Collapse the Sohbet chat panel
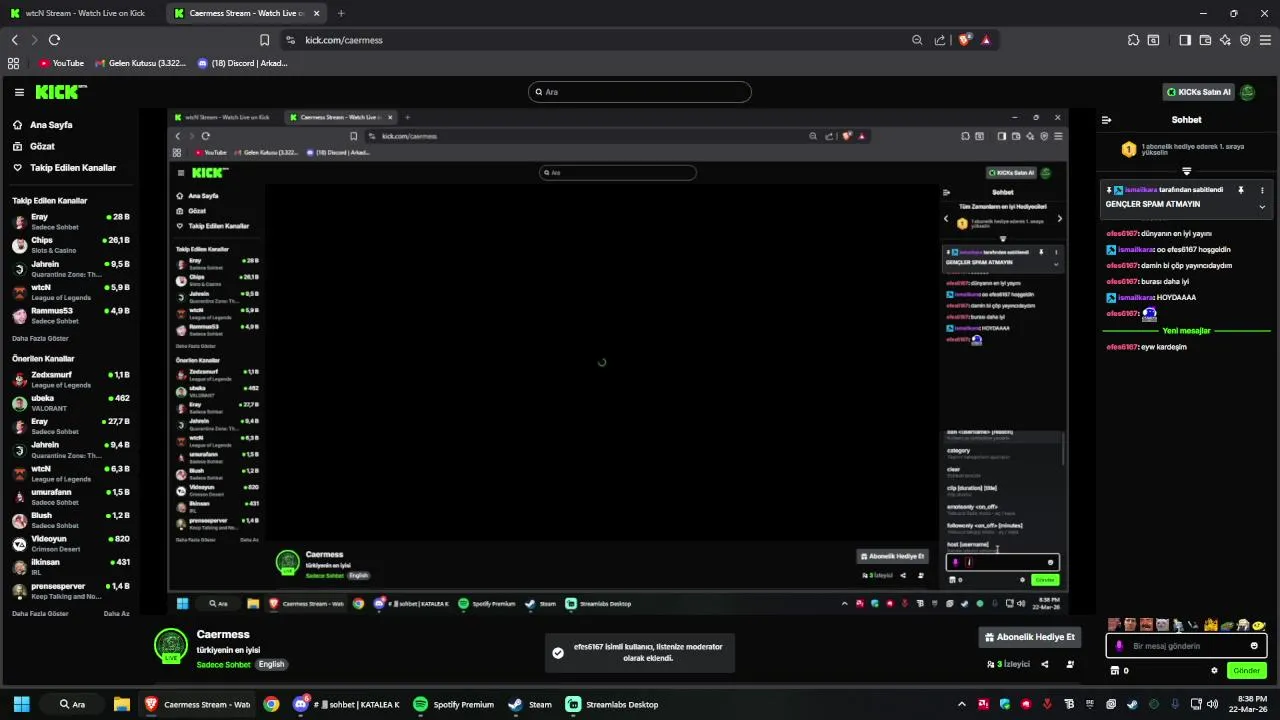 1106,120
